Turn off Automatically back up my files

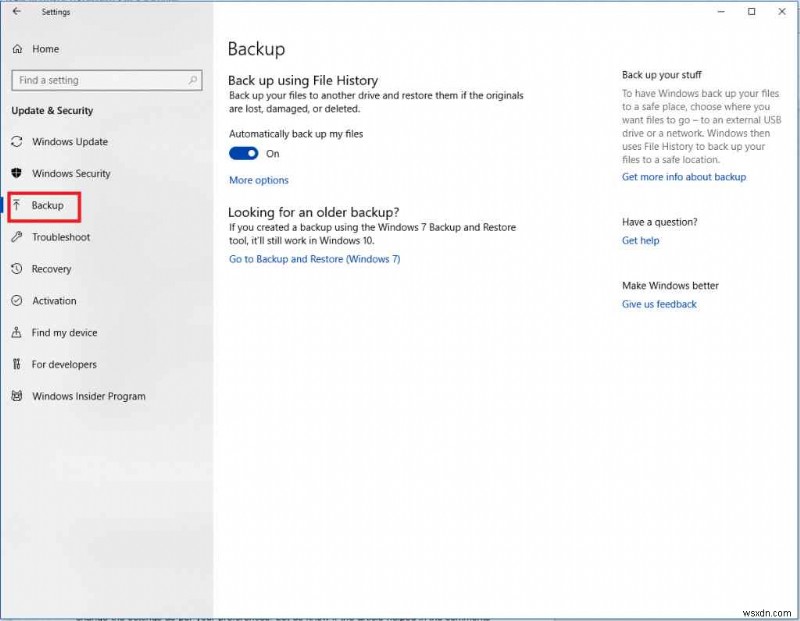[x=243, y=154]
